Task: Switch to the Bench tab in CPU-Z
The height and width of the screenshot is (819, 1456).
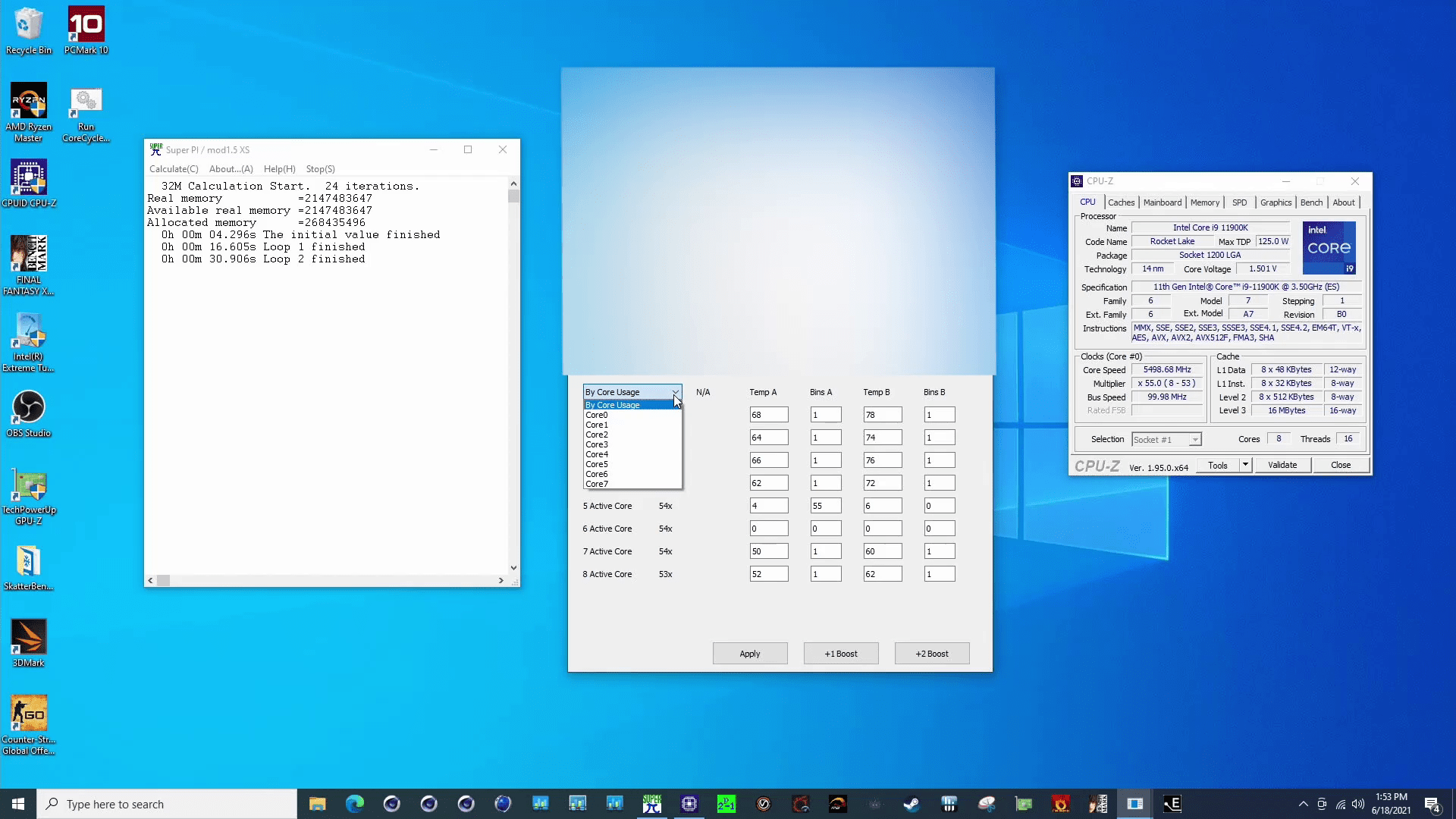Action: tap(1311, 202)
